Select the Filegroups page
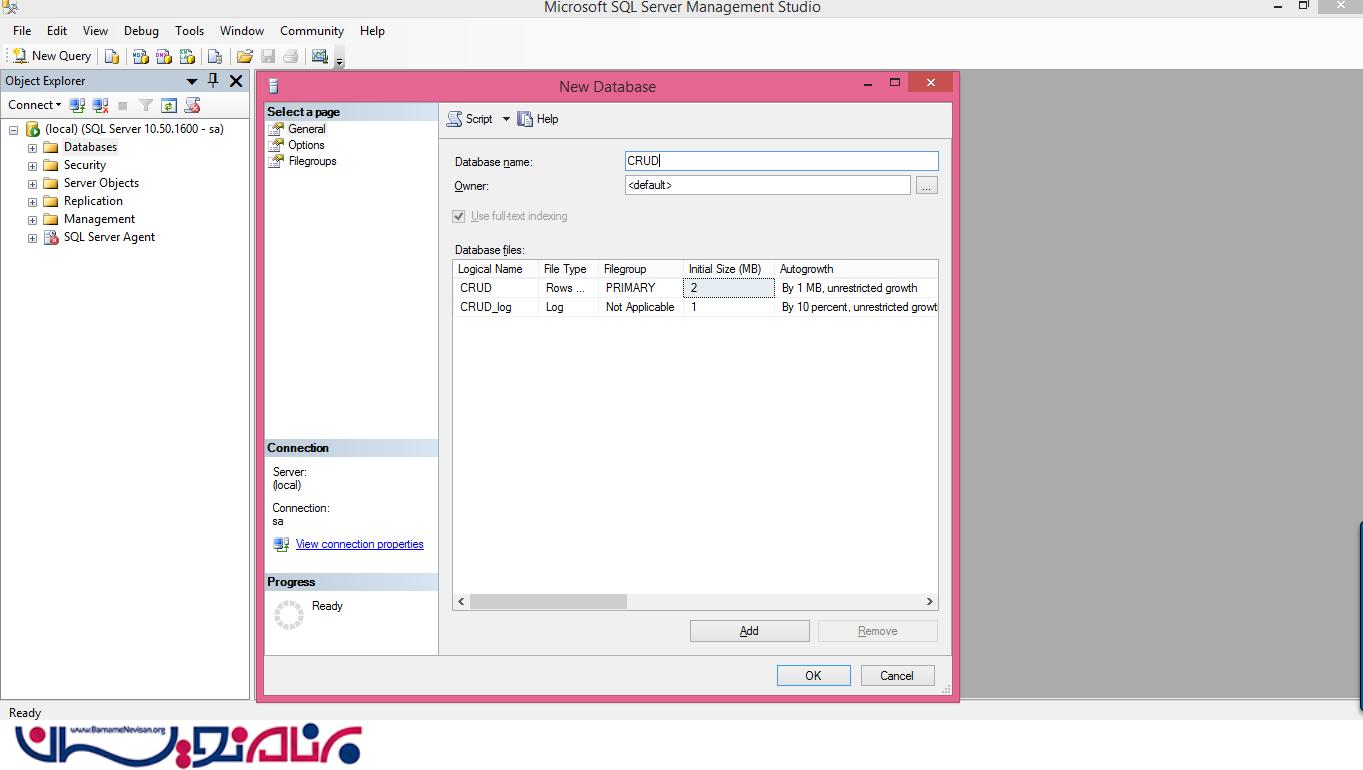Screen dimensions: 1363x770 click(312, 161)
